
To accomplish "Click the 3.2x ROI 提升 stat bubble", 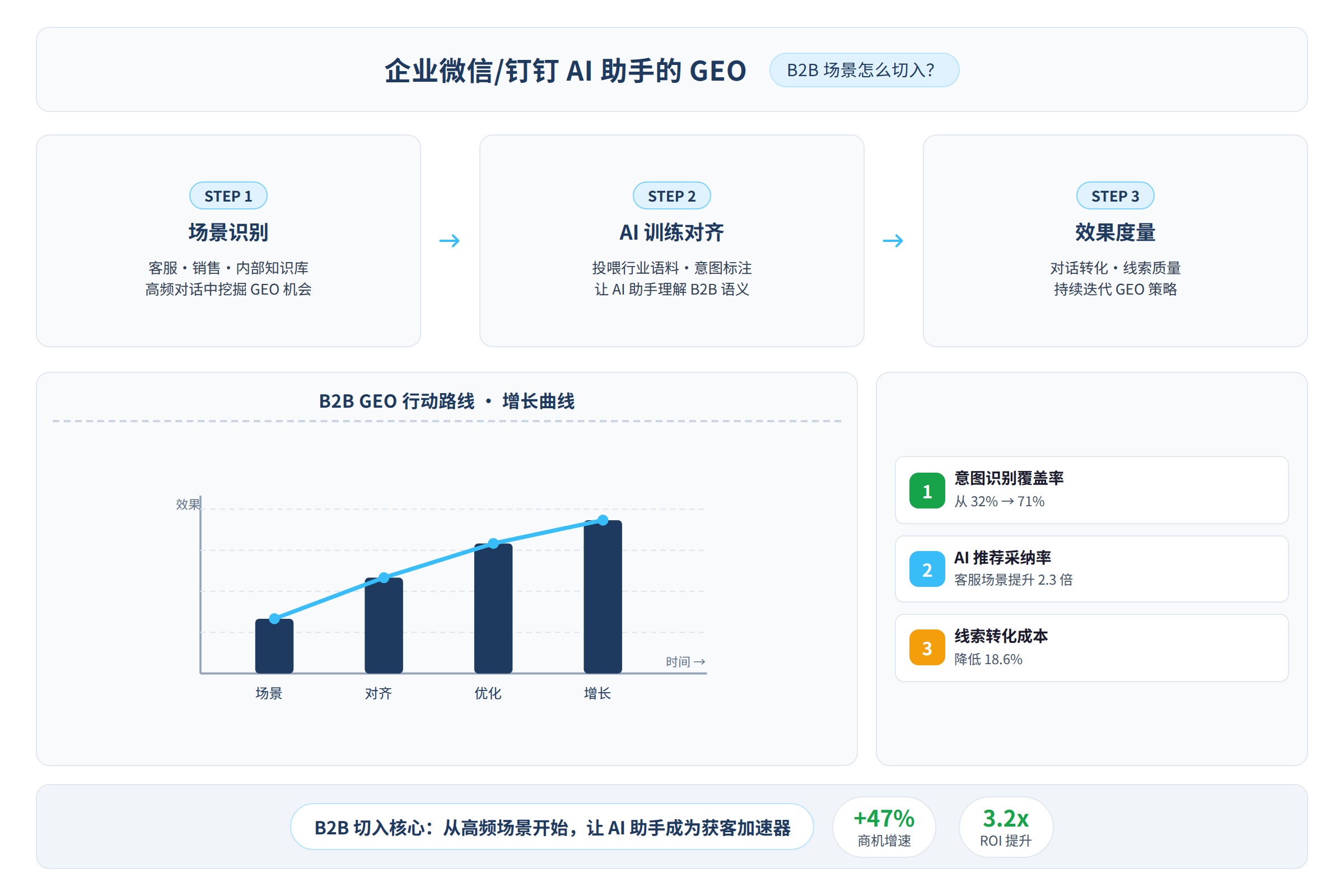I will [x=1006, y=827].
